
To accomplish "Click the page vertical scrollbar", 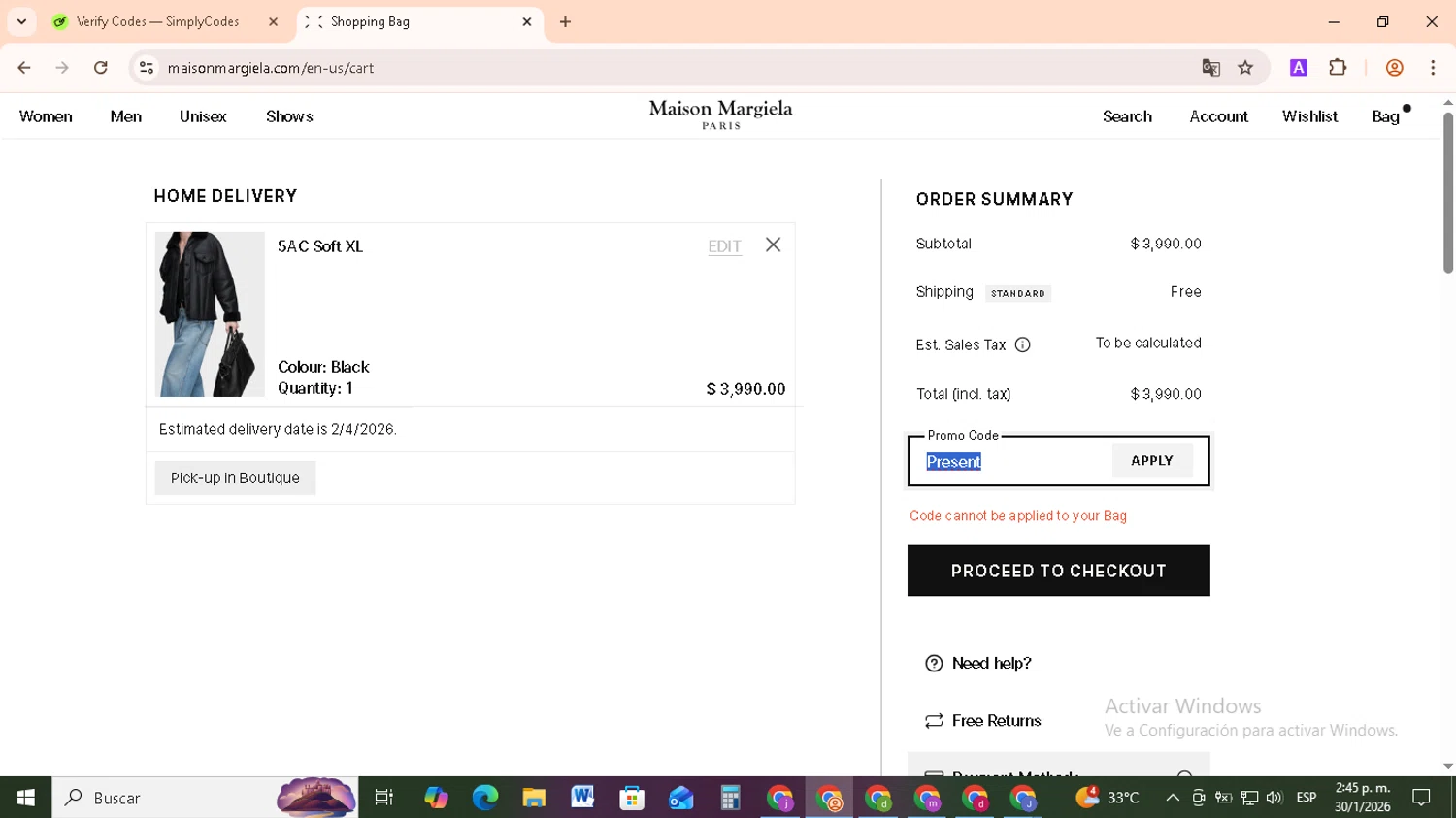I will pyautogui.click(x=1447, y=194).
